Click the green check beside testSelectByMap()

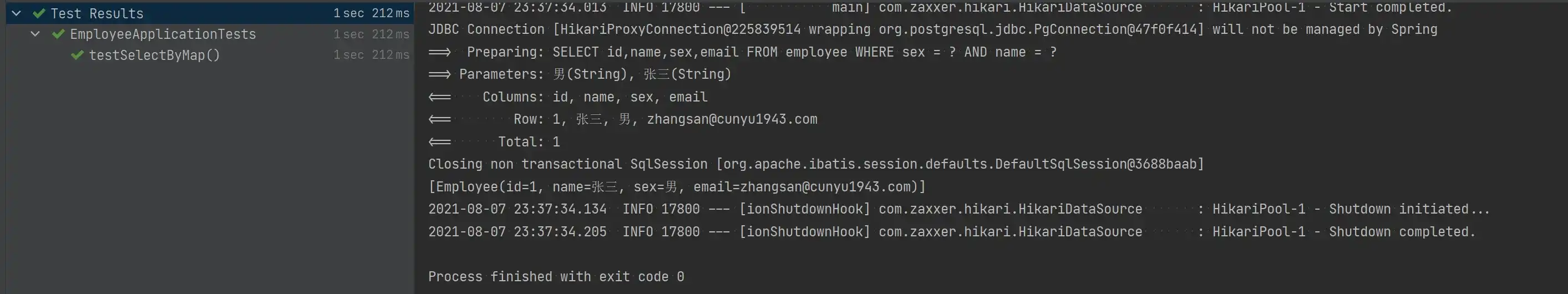[77, 55]
